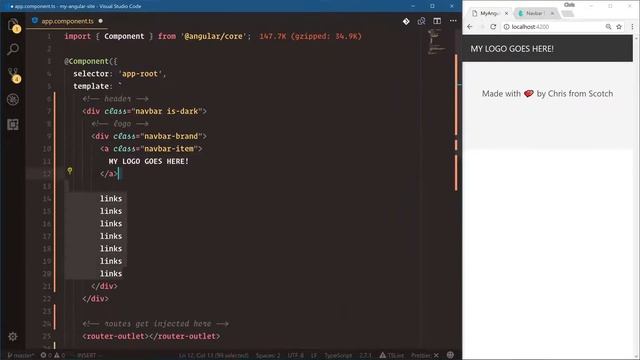Screen dimensions: 640x360
Task: Click the Prettier status item
Action: click(x=424, y=356)
